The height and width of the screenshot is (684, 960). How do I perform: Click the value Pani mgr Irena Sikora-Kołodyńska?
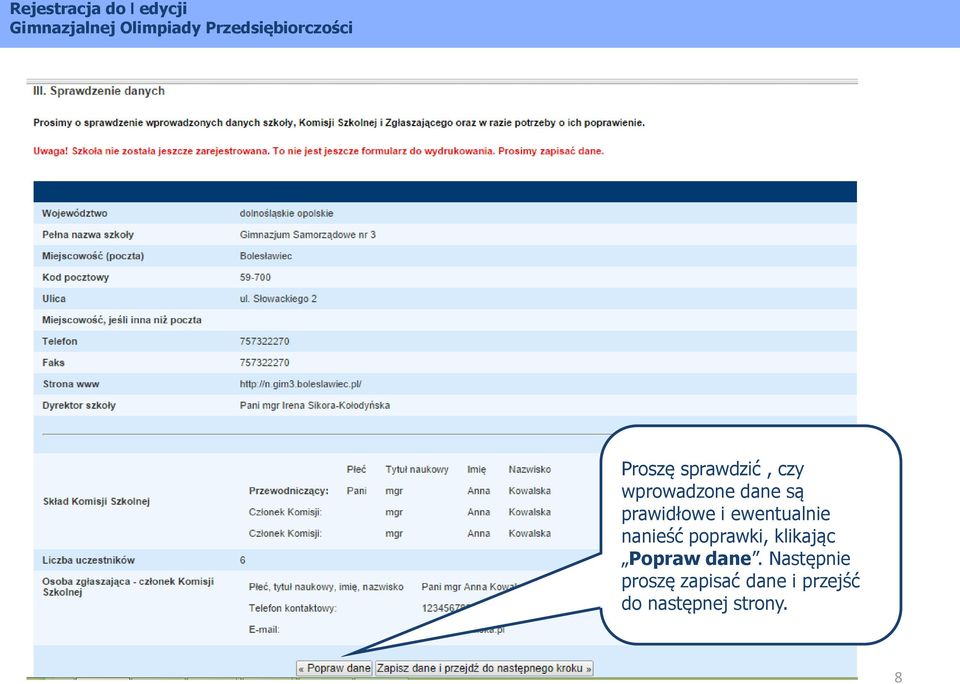click(x=315, y=405)
